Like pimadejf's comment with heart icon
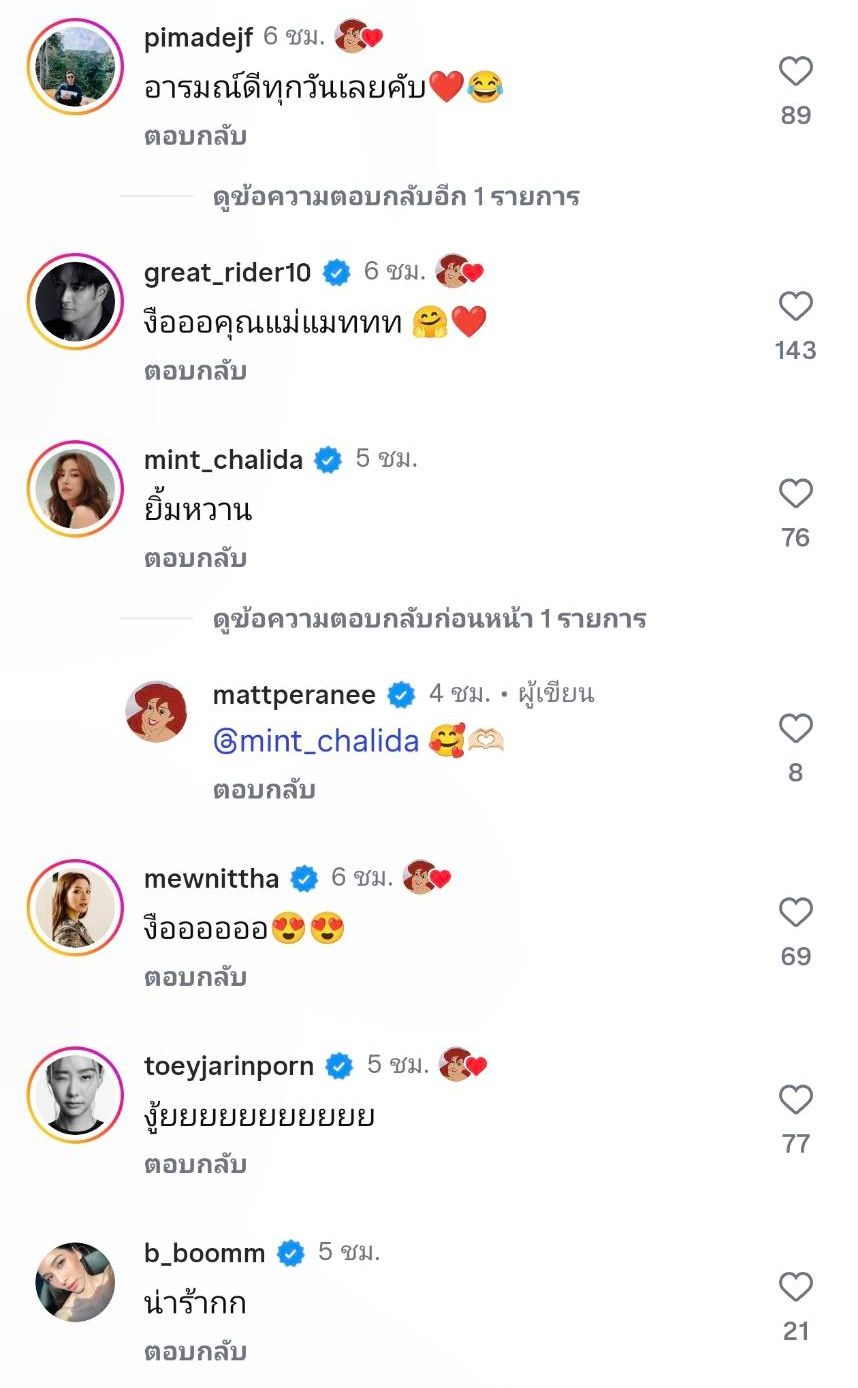 click(x=795, y=71)
